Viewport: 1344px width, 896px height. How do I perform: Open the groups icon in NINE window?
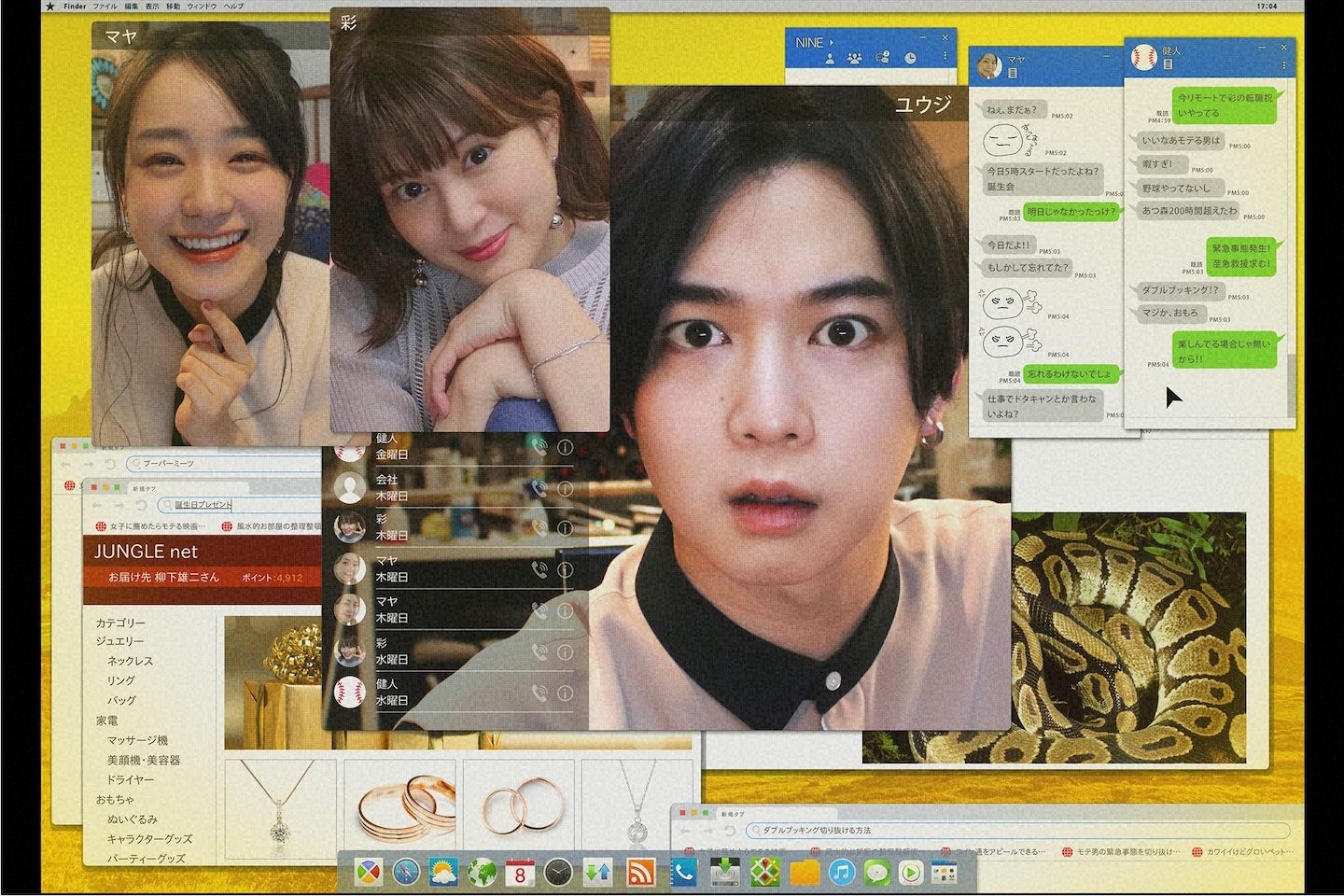pos(854,58)
